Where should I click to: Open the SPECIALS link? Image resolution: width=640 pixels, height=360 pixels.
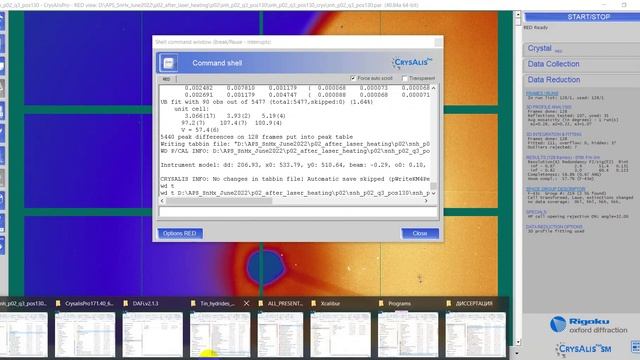coord(536,212)
